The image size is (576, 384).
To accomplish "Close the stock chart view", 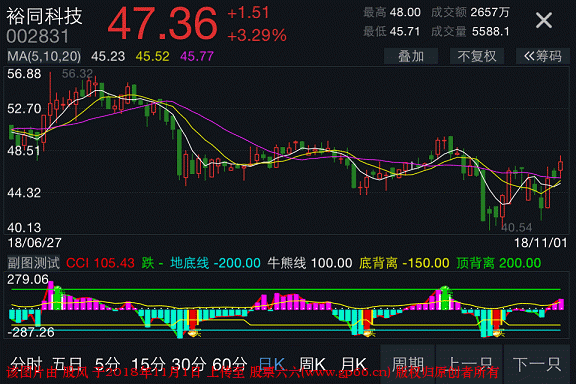I will [544, 20].
